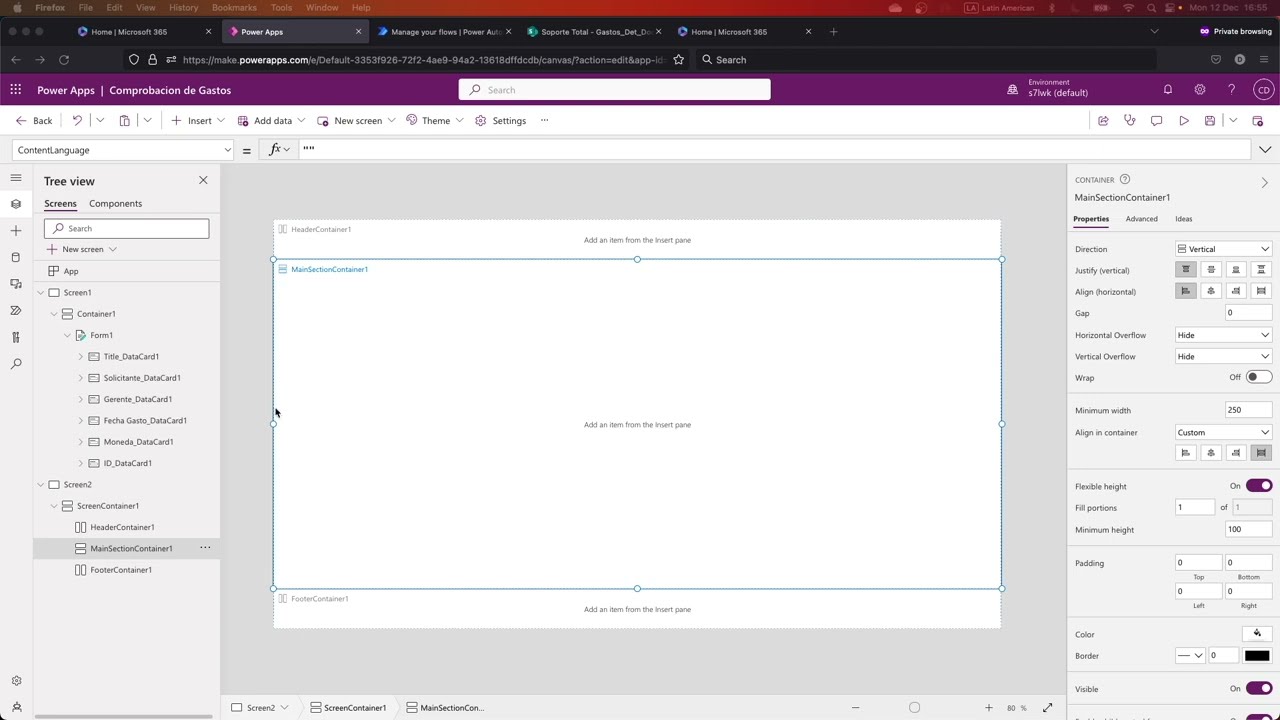Image resolution: width=1280 pixels, height=720 pixels.
Task: Open left rail Settings gear at bottom
Action: click(x=16, y=681)
